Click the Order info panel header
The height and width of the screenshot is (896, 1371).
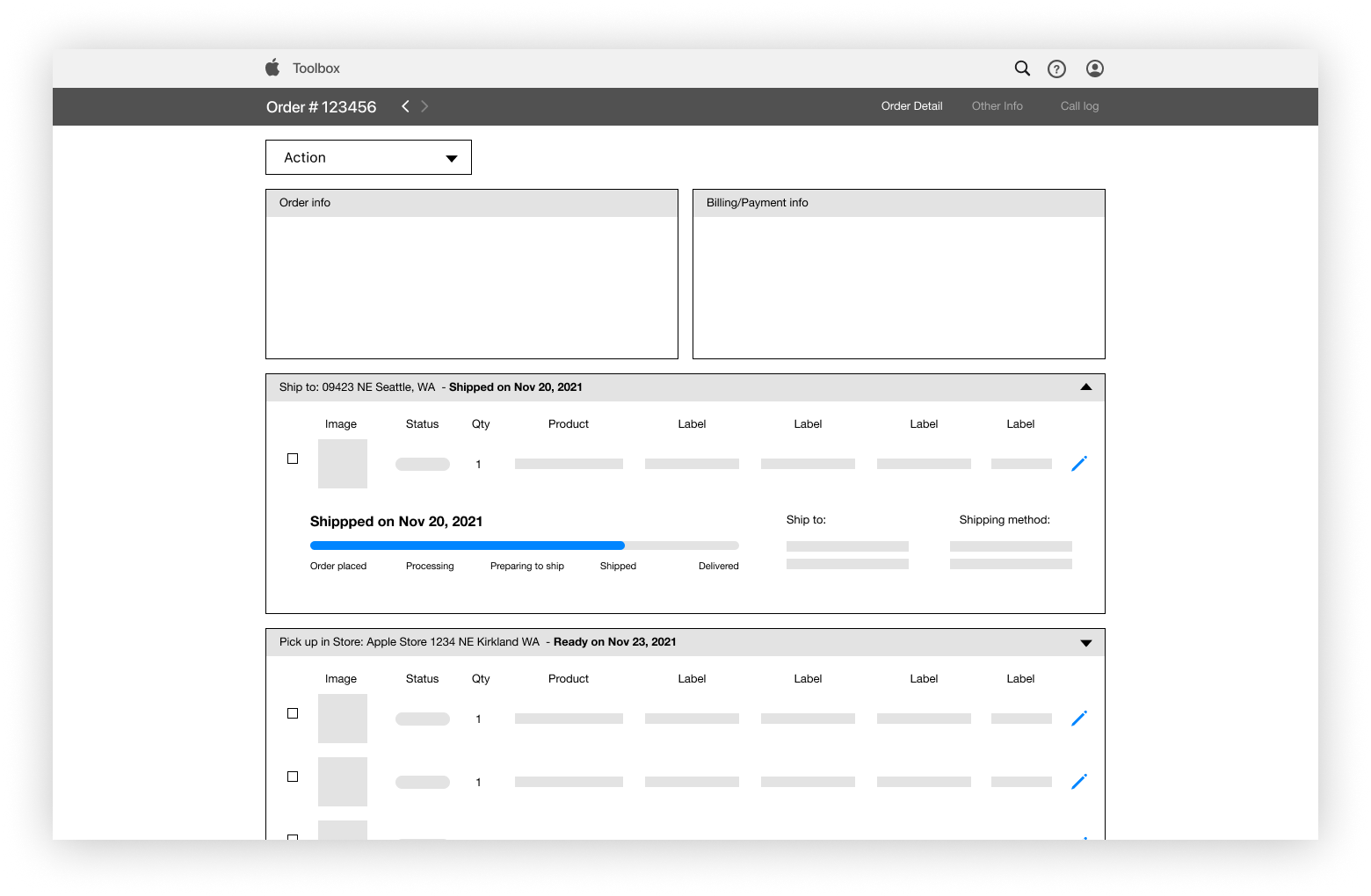[x=472, y=203]
